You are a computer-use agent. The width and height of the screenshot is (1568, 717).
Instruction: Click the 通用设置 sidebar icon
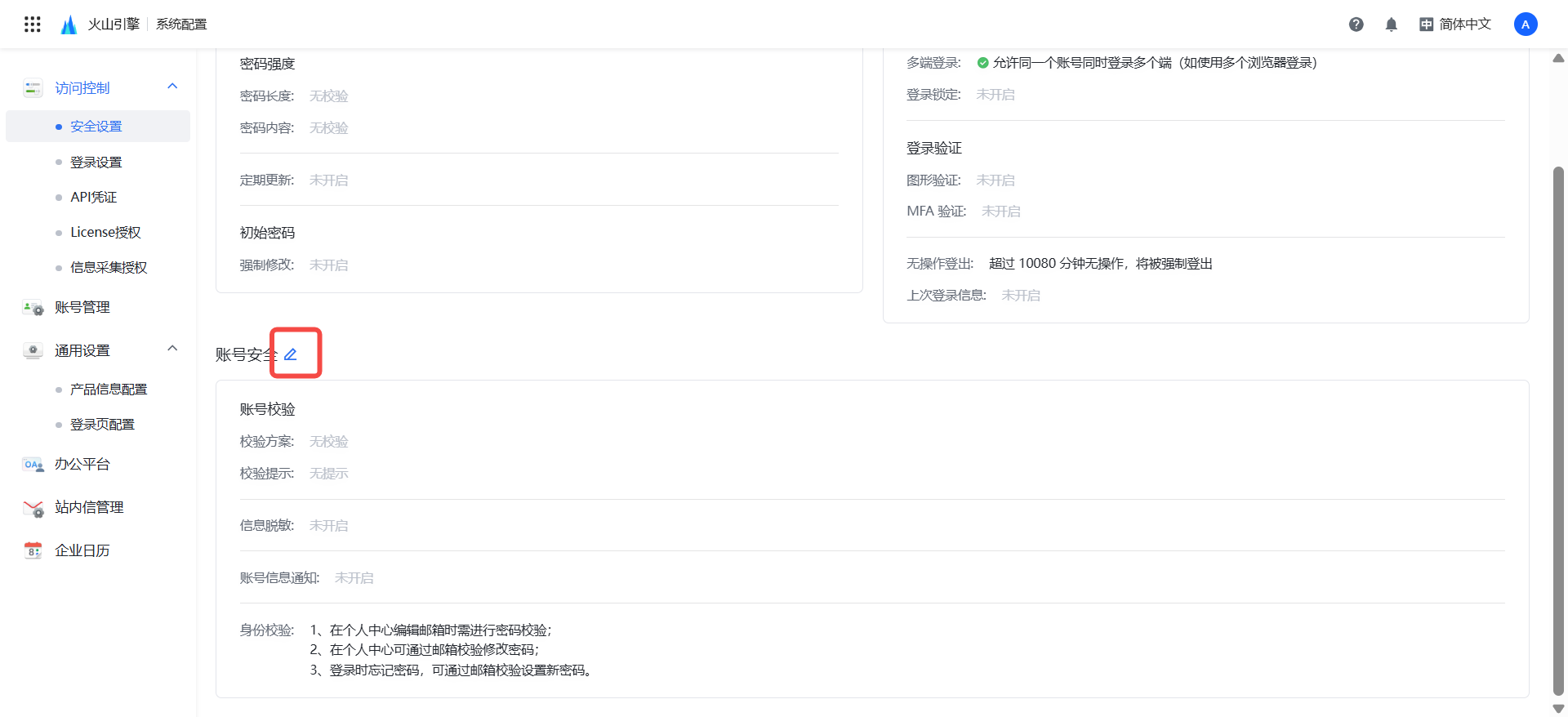(x=33, y=351)
